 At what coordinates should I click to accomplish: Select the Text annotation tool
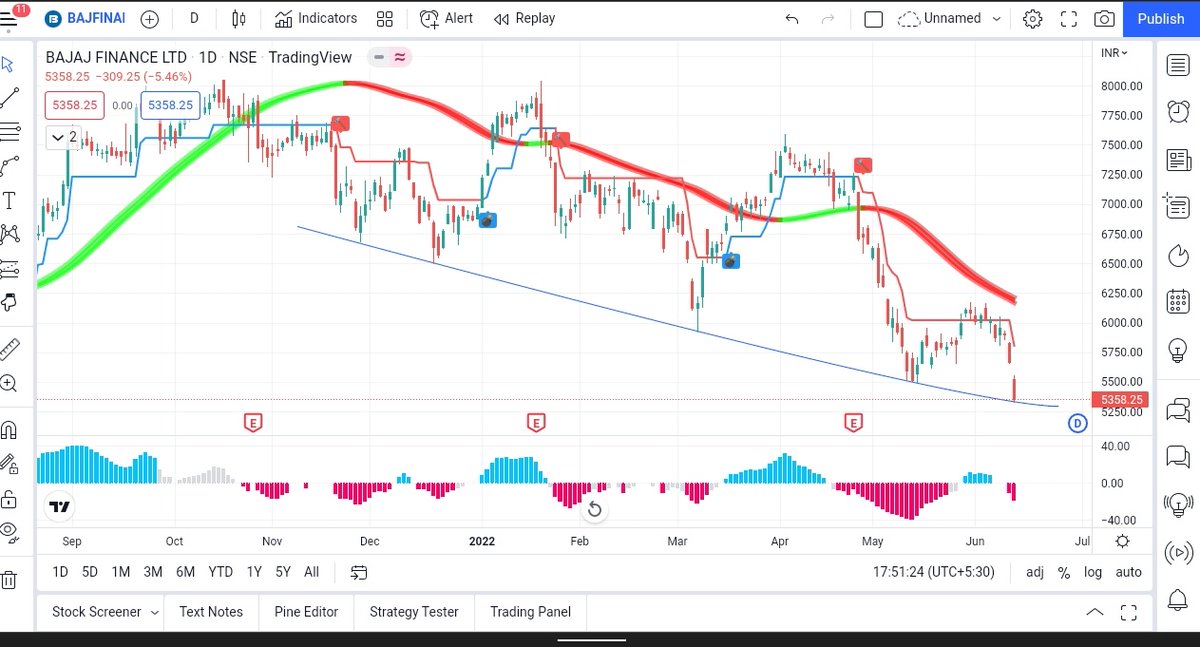tap(9, 201)
